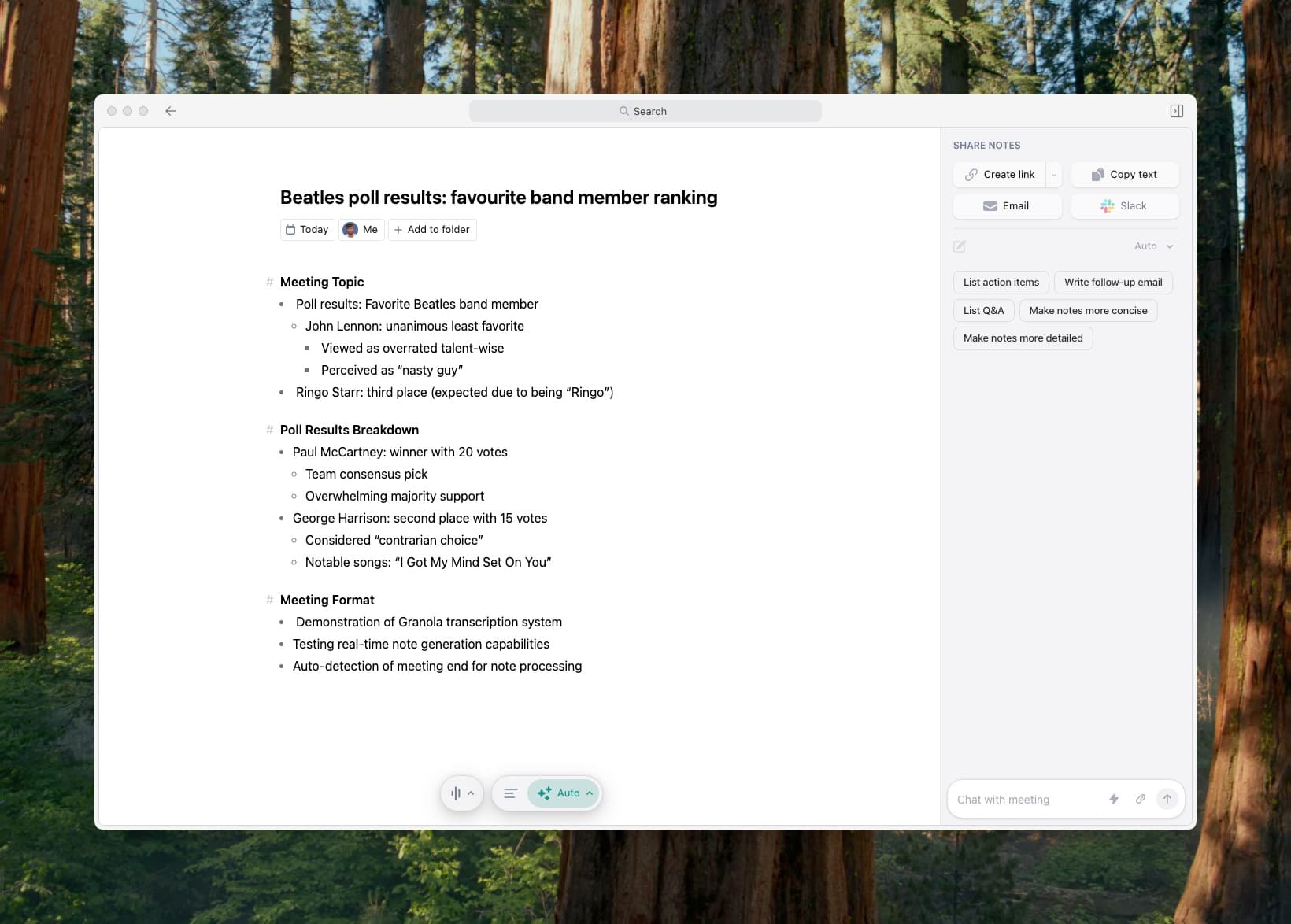Click the Meeting Topic heading

[x=322, y=282]
